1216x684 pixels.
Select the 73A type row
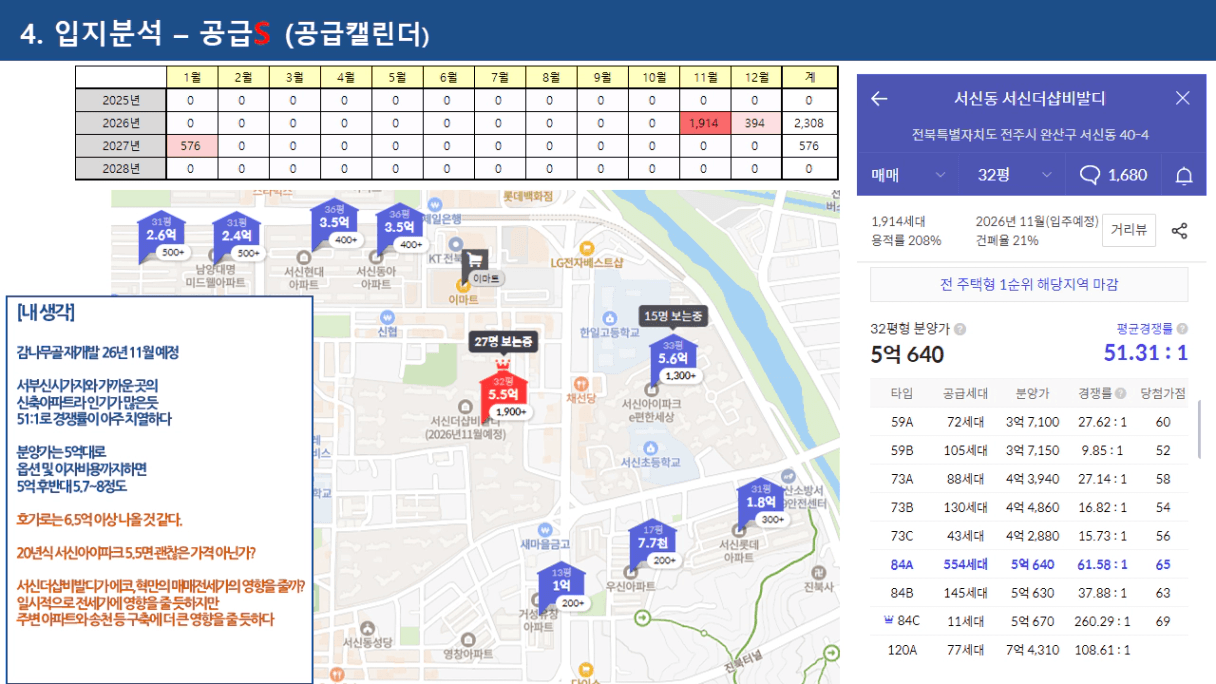[1029, 479]
